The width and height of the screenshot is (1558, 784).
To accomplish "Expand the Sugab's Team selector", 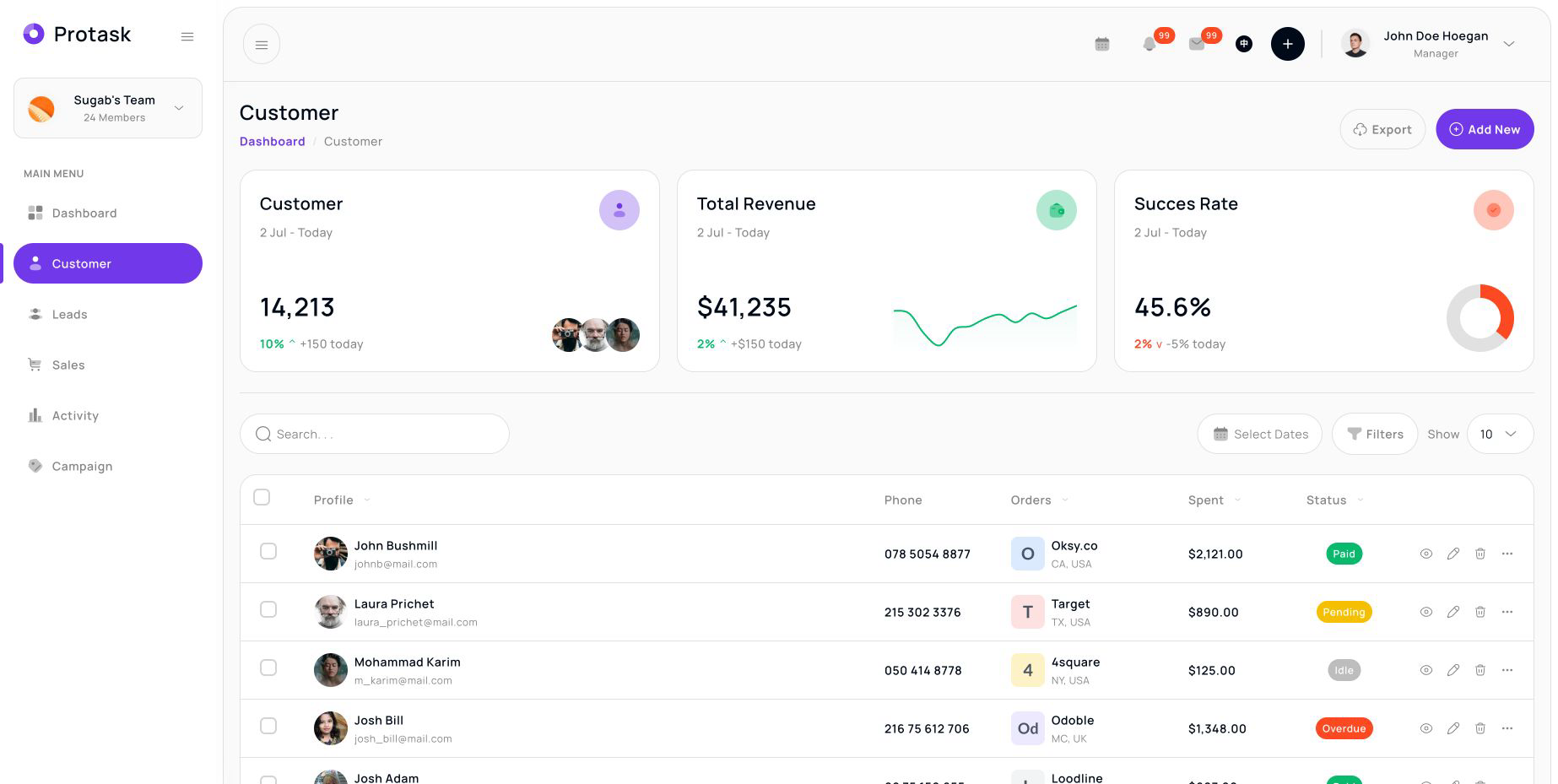I will pyautogui.click(x=108, y=108).
